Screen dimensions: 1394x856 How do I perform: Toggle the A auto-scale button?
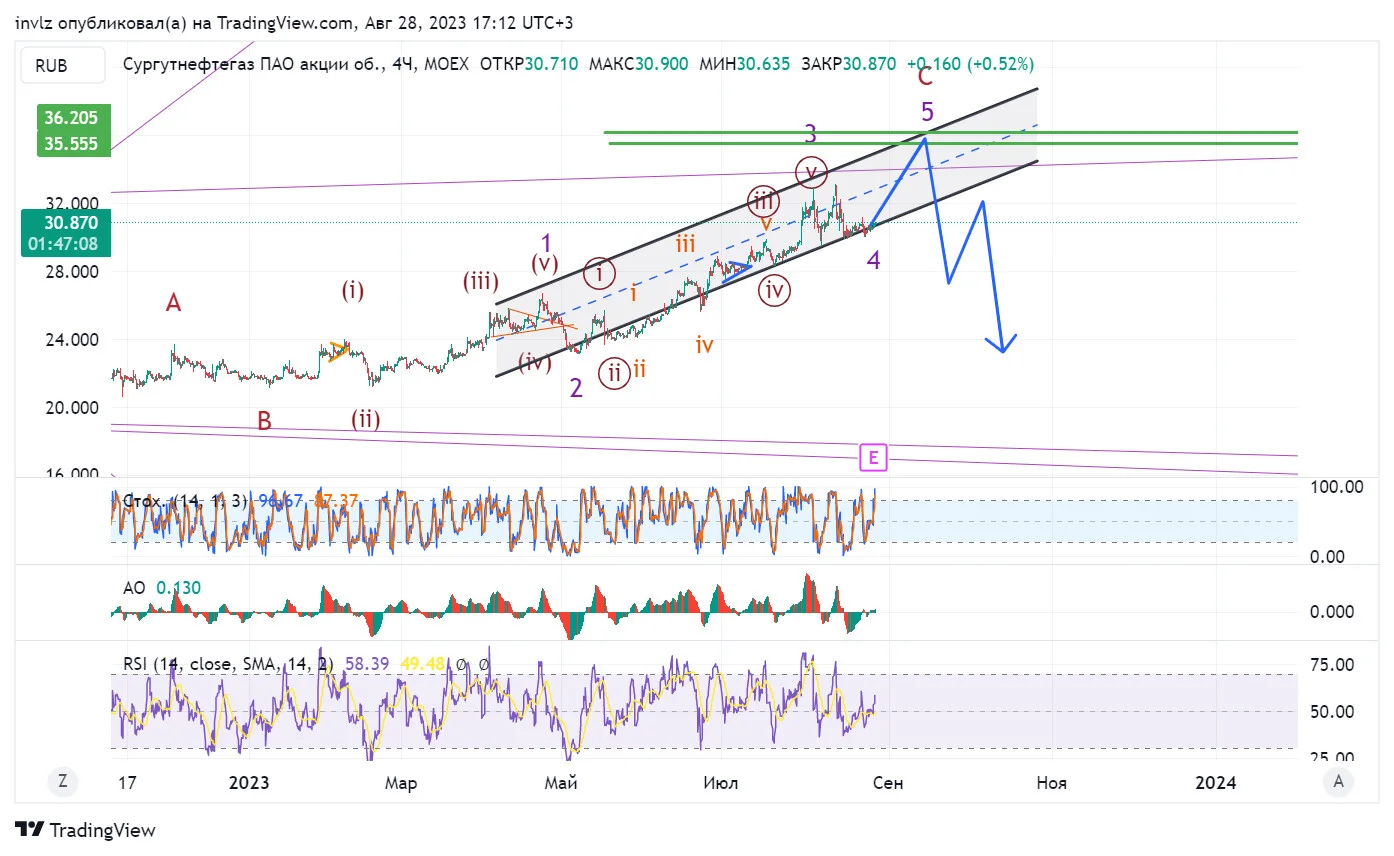(x=1337, y=781)
